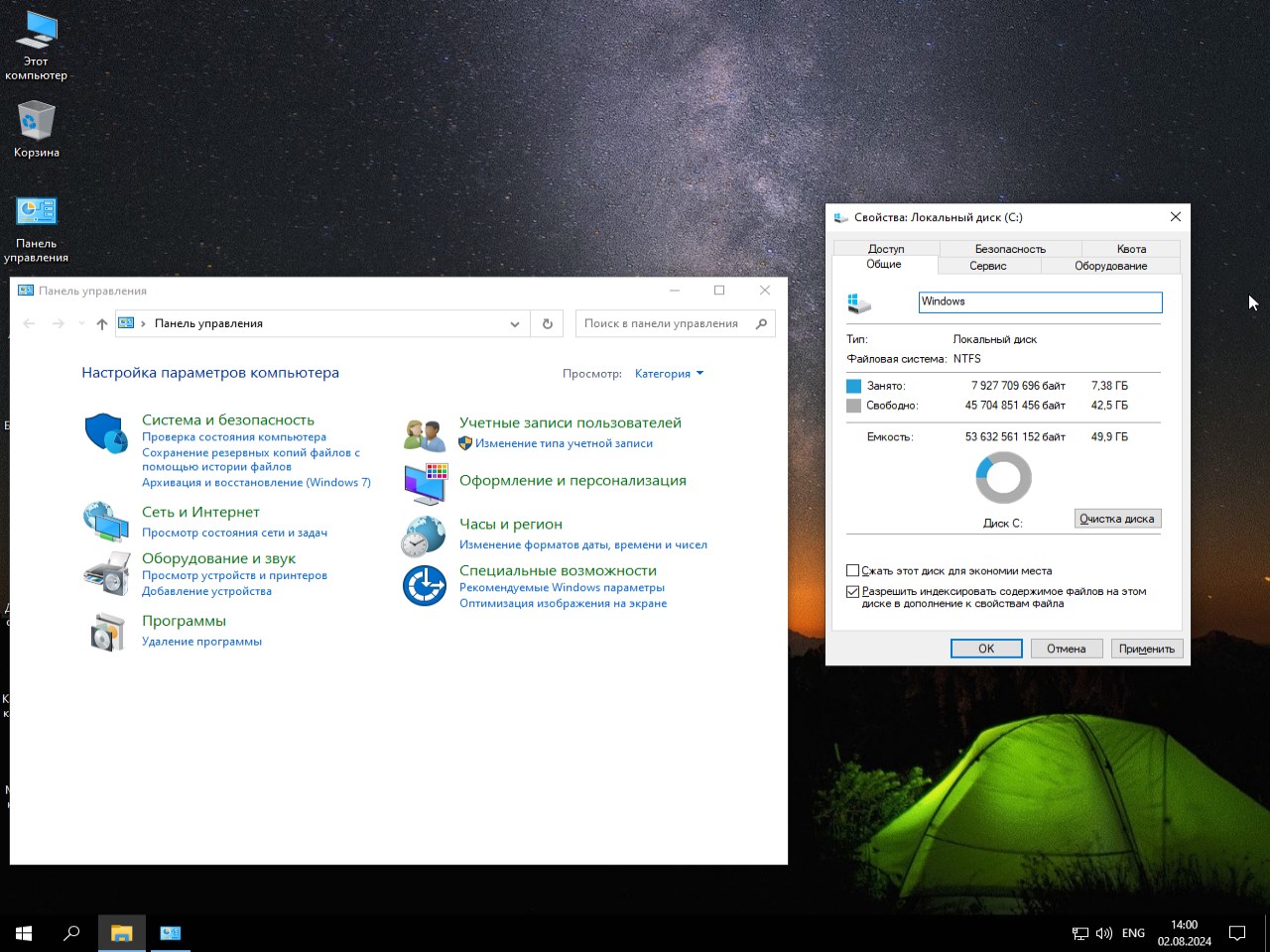Open the 'Сервис' tab

(x=987, y=266)
